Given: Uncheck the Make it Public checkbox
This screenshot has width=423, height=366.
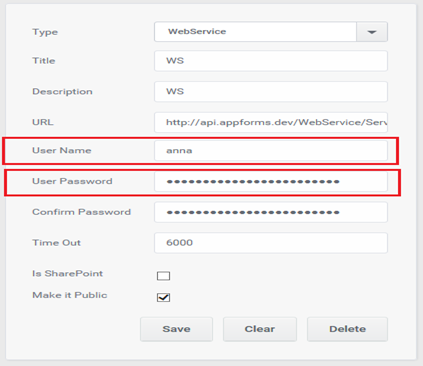Looking at the screenshot, I should [x=163, y=297].
